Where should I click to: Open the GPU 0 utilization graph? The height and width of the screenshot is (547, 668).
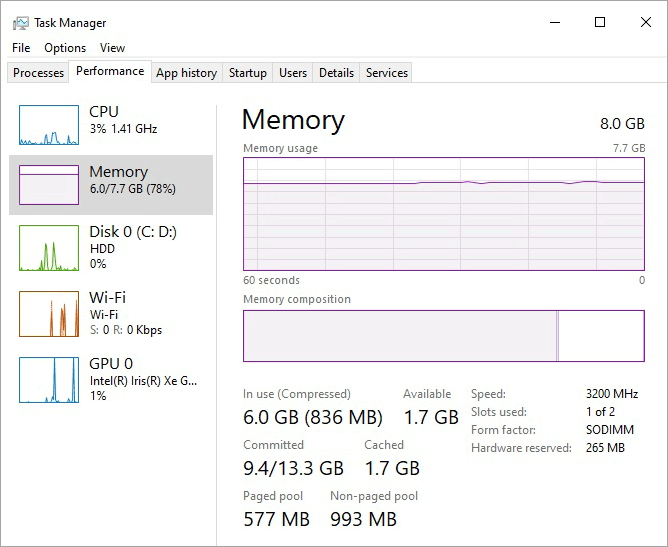click(48, 380)
